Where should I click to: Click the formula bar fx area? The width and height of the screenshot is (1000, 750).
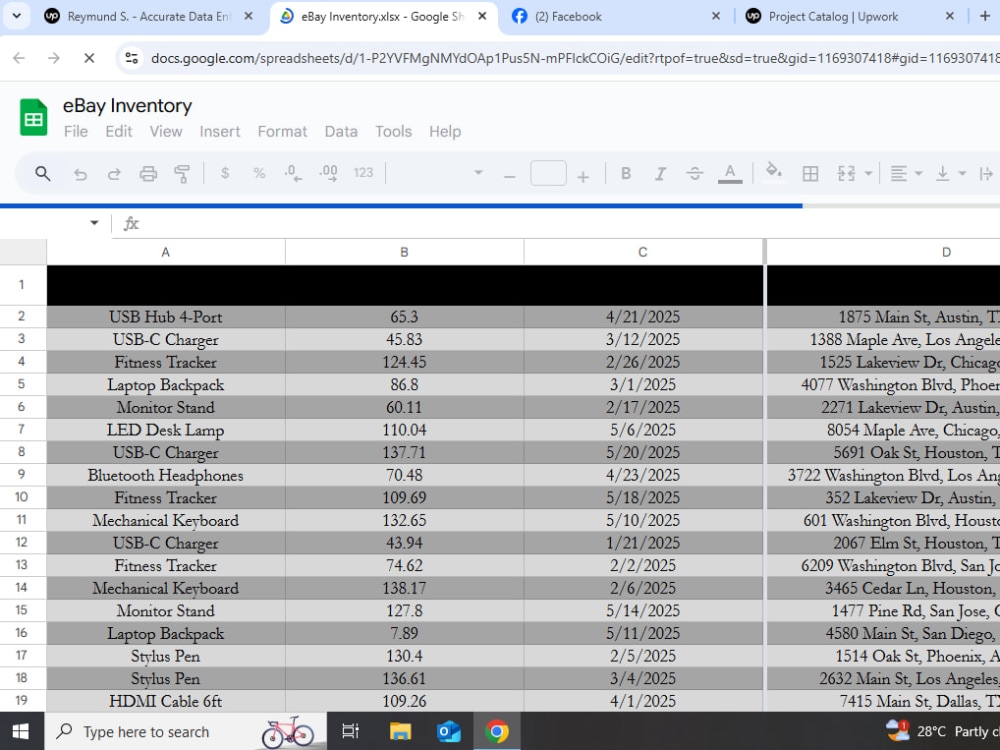click(131, 223)
